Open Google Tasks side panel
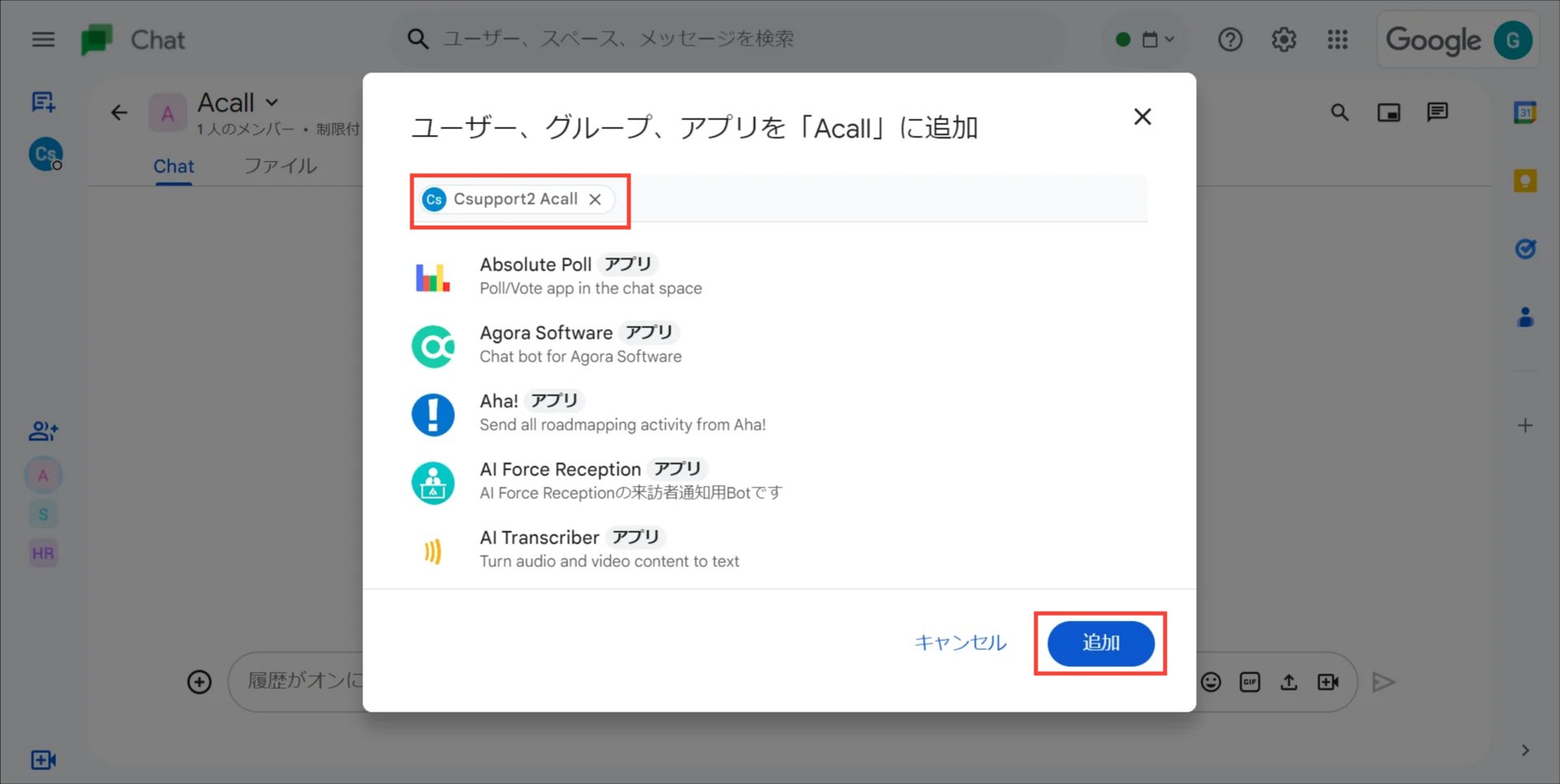Viewport: 1560px width, 784px height. click(1525, 249)
